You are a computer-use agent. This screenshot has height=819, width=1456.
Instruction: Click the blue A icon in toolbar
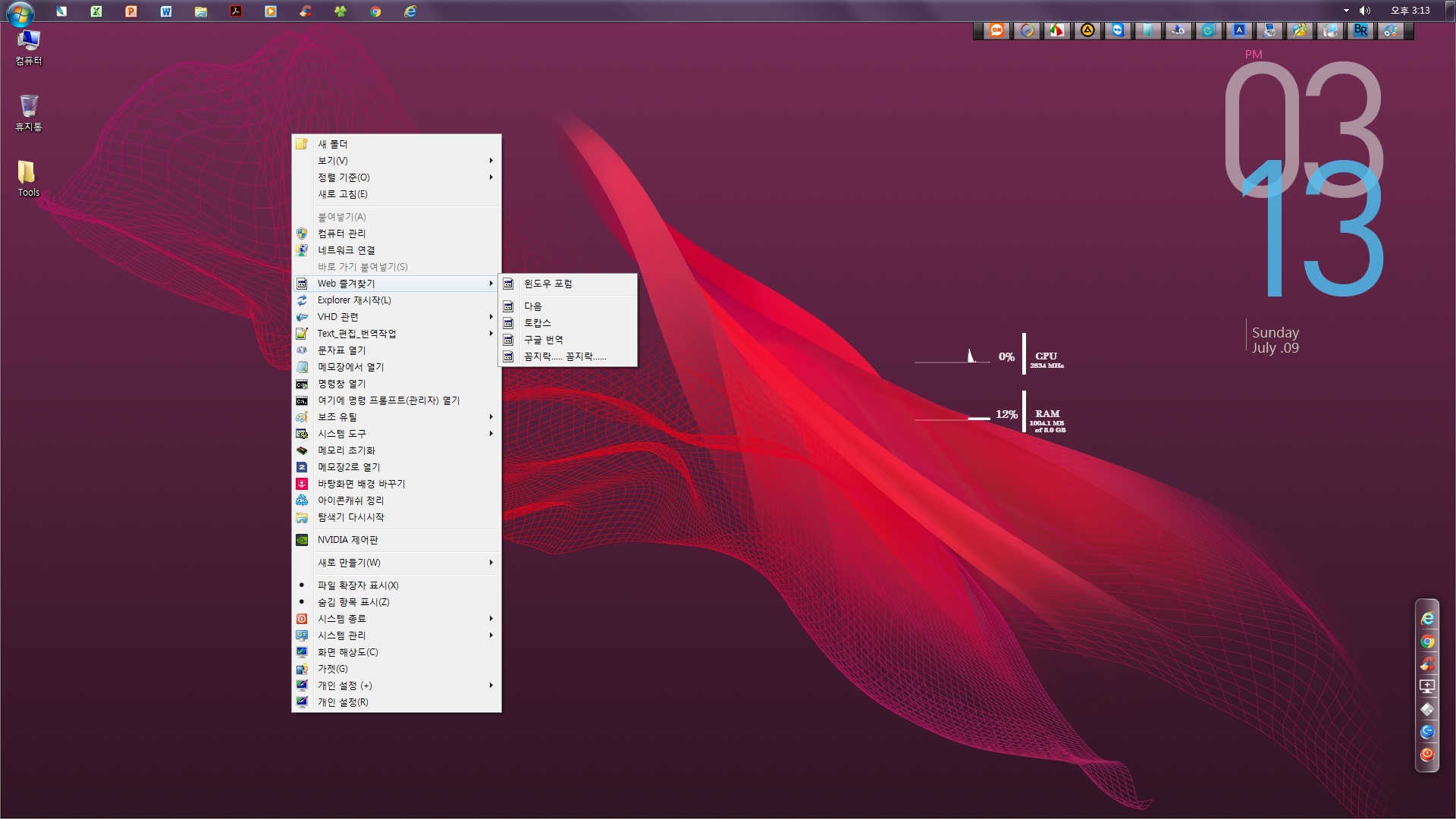[1239, 30]
